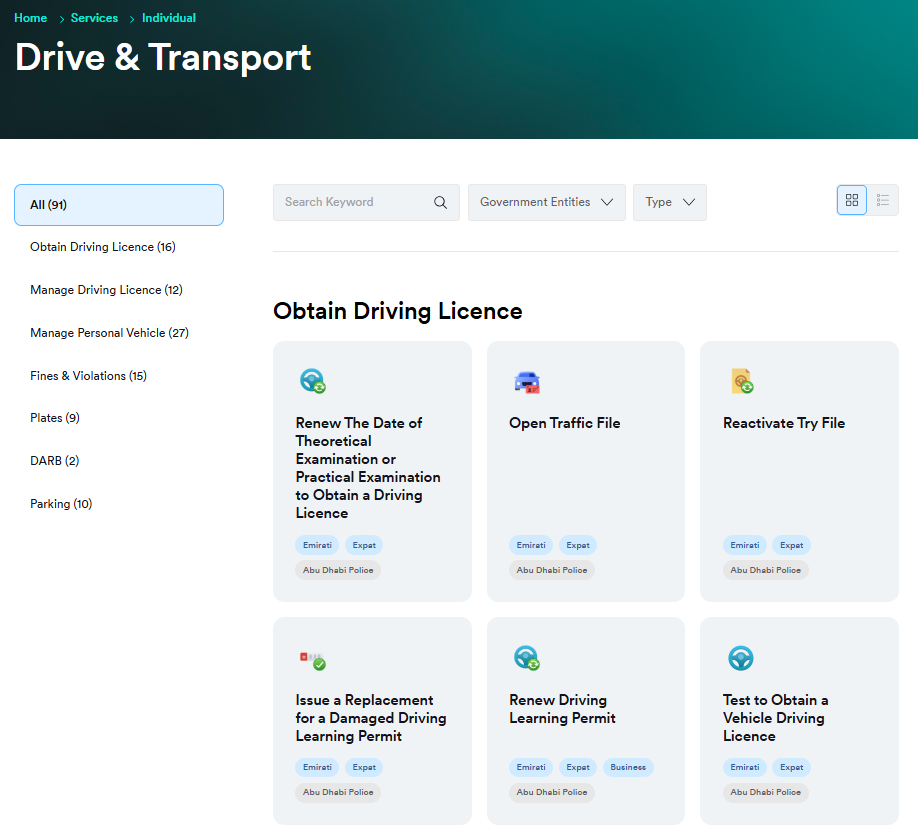The width and height of the screenshot is (918, 839).
Task: Select the All (91) category
Action: tap(119, 205)
